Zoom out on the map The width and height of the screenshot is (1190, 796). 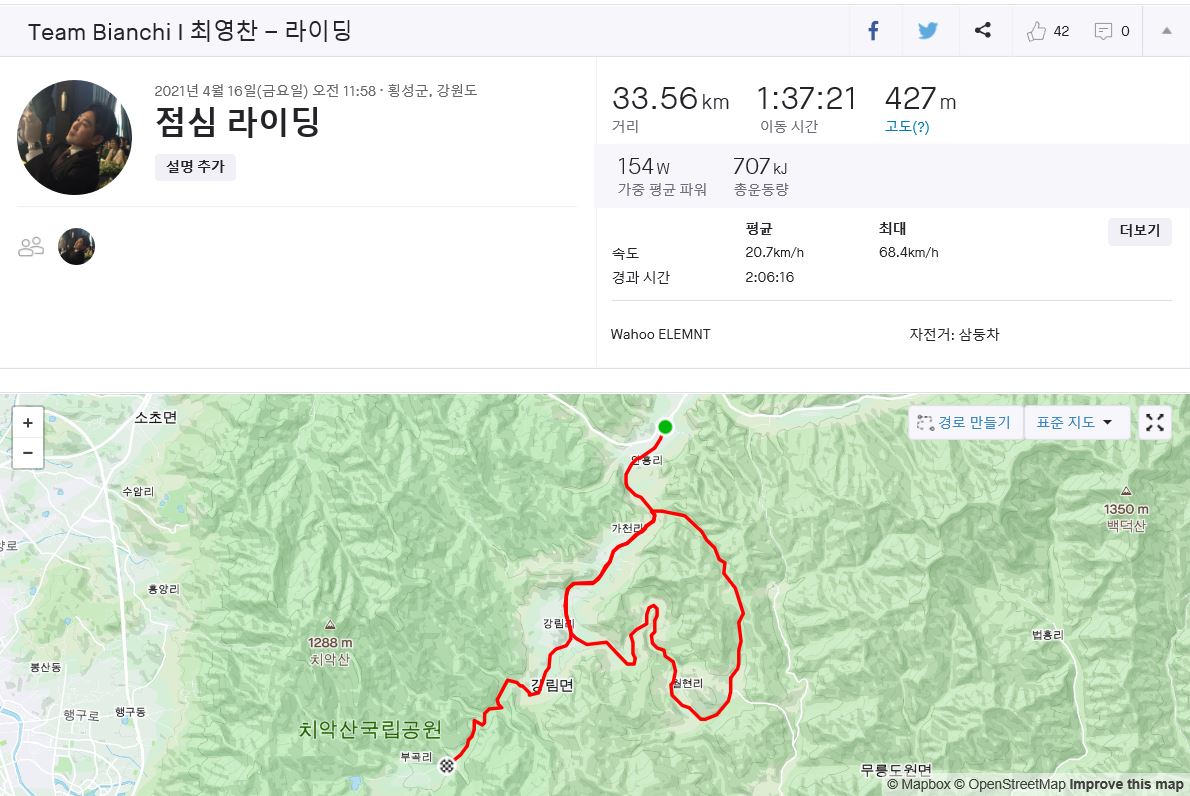coord(27,452)
